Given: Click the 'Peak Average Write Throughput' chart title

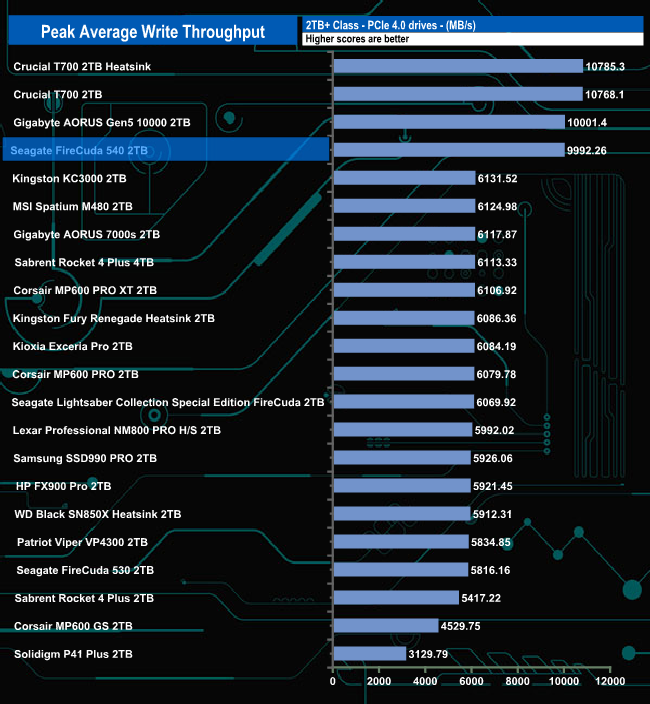Looking at the screenshot, I should coord(153,32).
